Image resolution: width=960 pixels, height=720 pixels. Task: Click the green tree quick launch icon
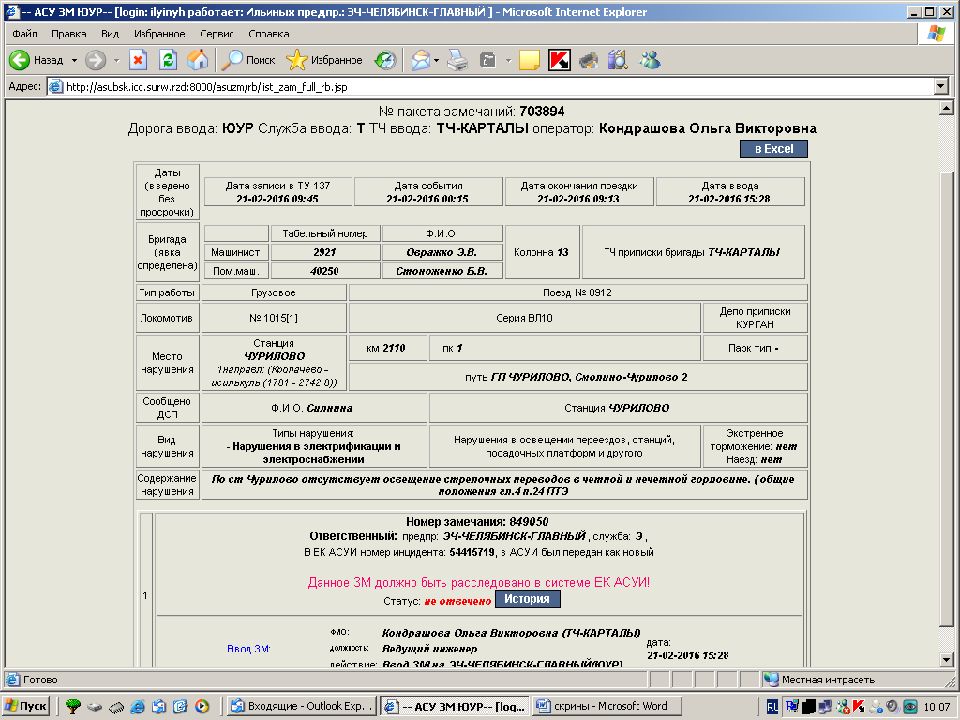[73, 706]
